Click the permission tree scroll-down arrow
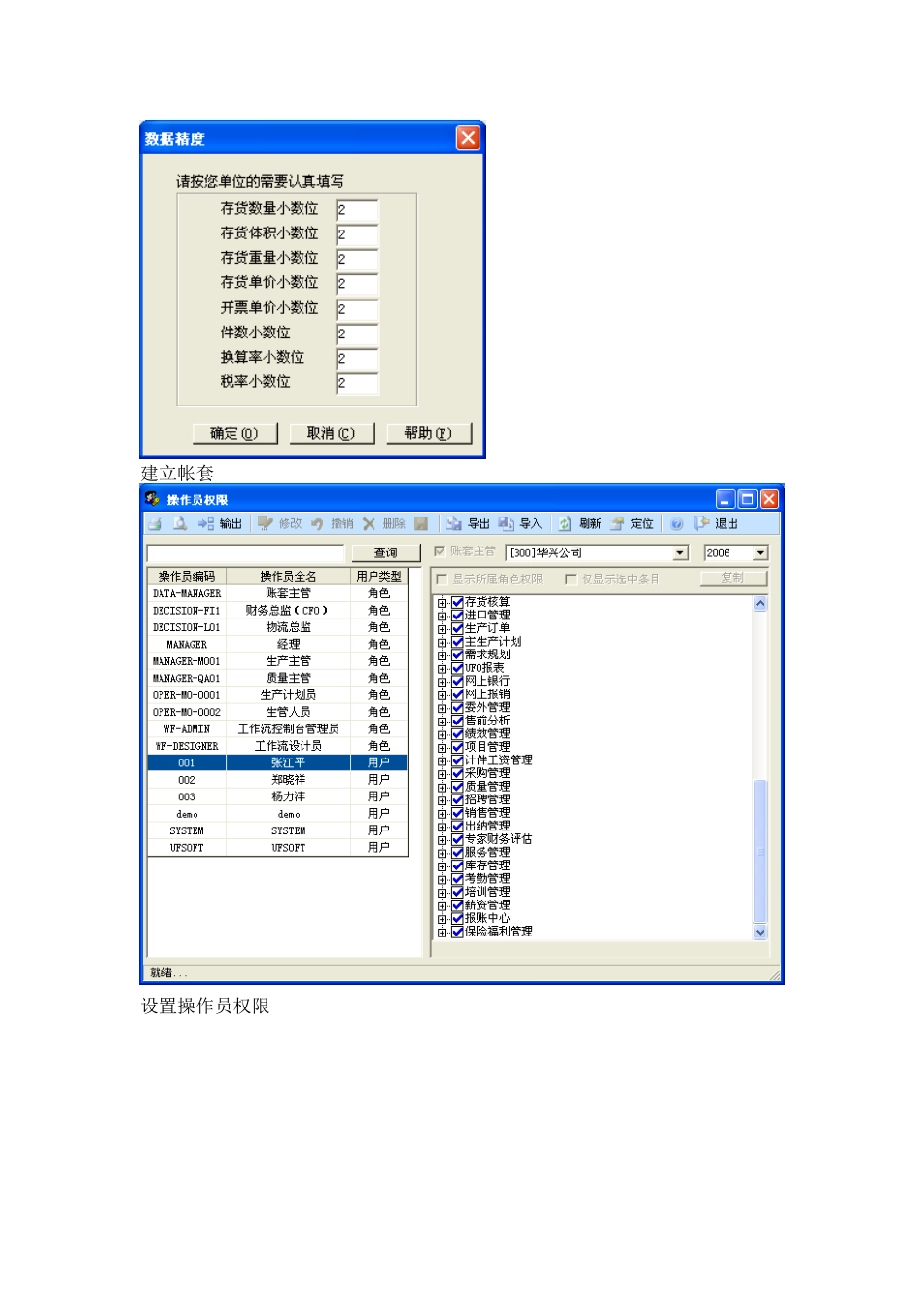 [x=761, y=932]
